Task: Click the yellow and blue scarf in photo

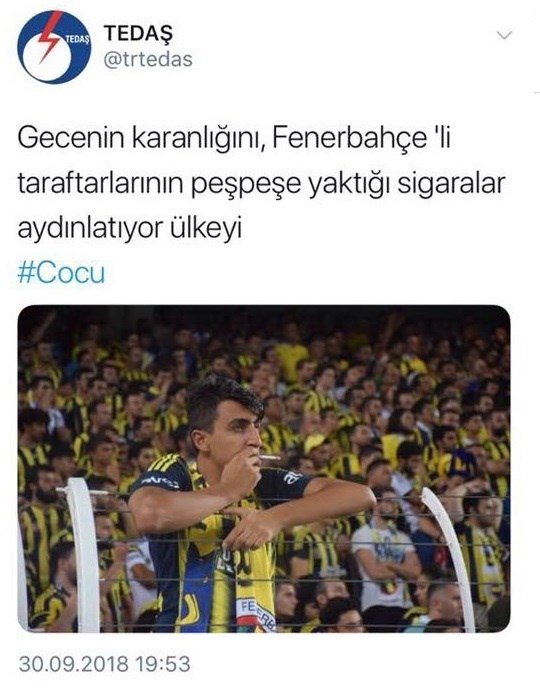Action: pyautogui.click(x=229, y=569)
